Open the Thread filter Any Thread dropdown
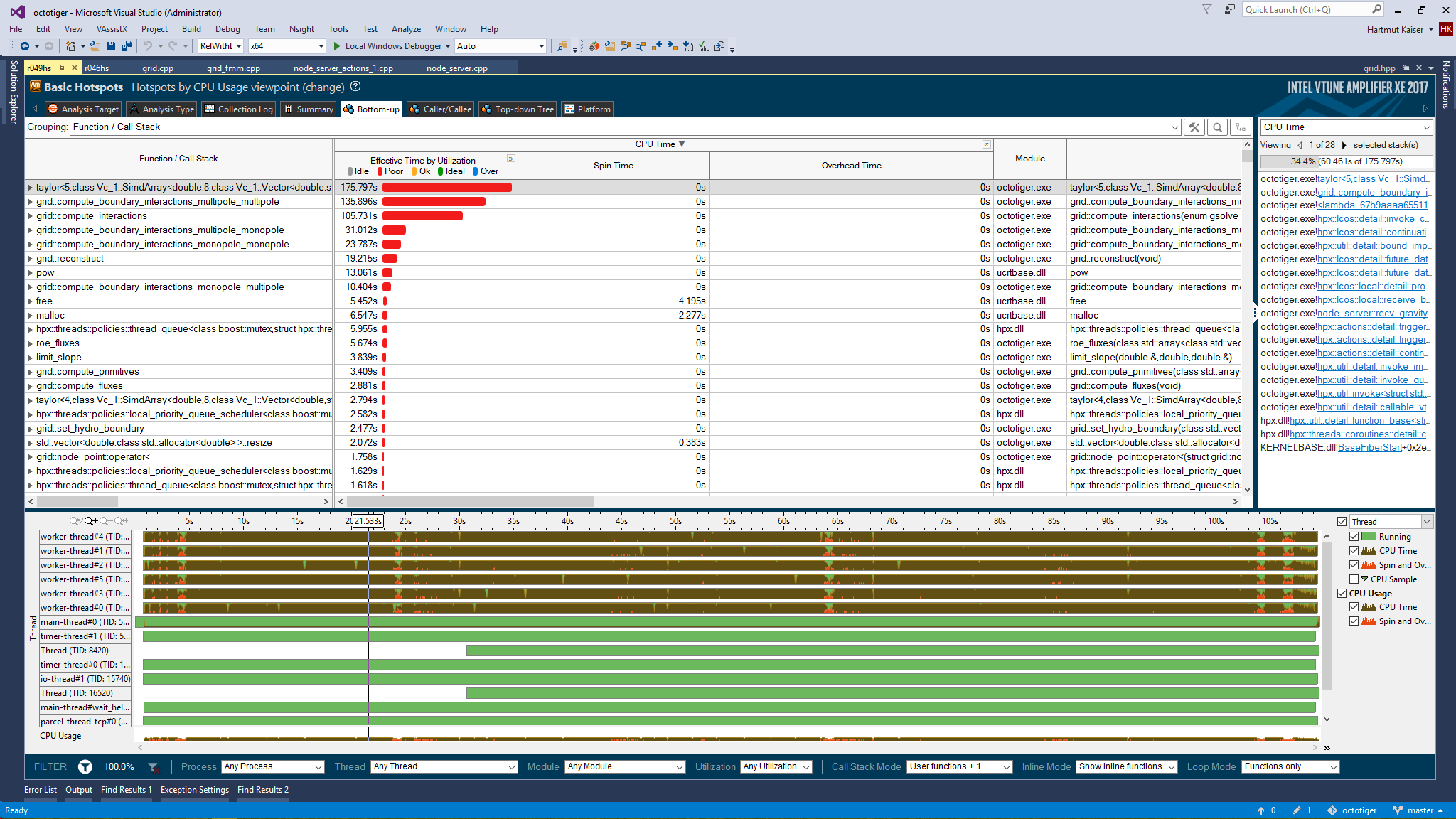1456x819 pixels. pos(444,766)
